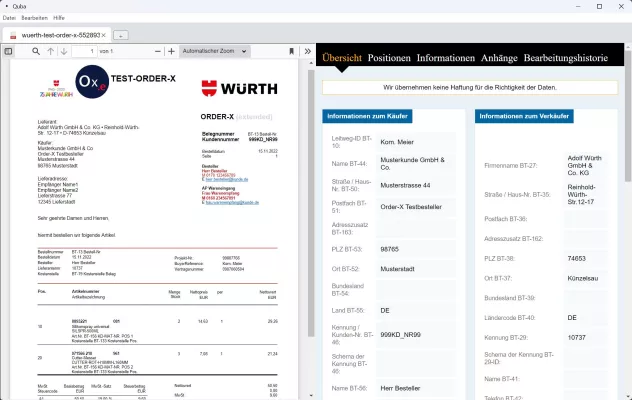Click the bookmark icon in PDF toolbar
This screenshot has height=400, width=632.
(291, 51)
